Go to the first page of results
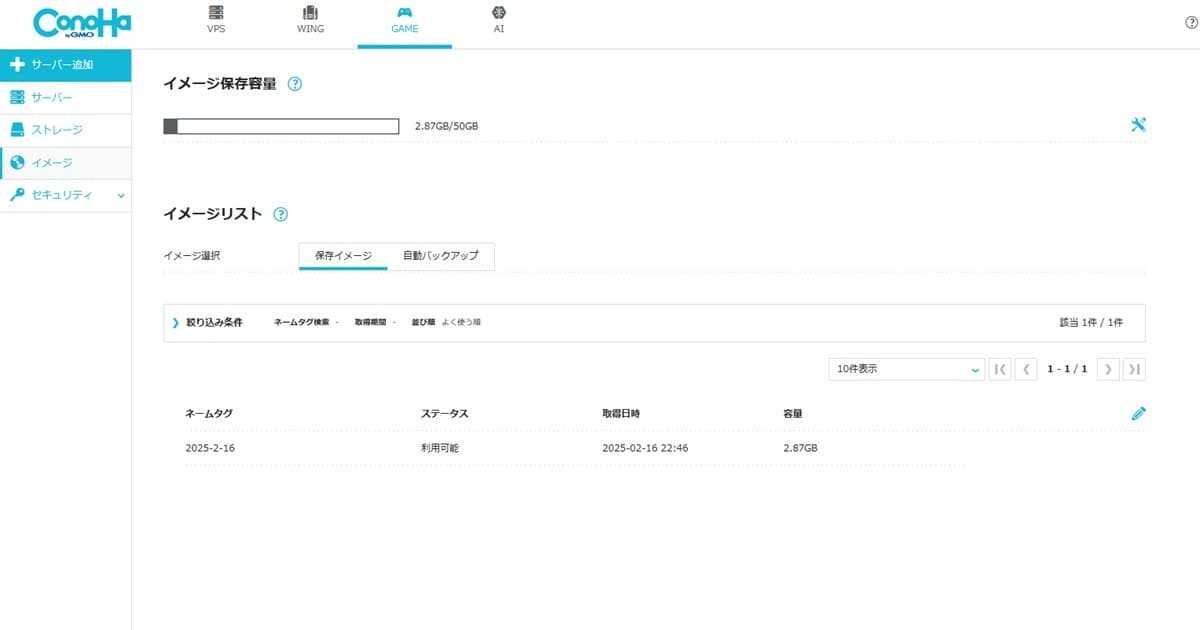The image size is (1200, 630). click(x=999, y=369)
